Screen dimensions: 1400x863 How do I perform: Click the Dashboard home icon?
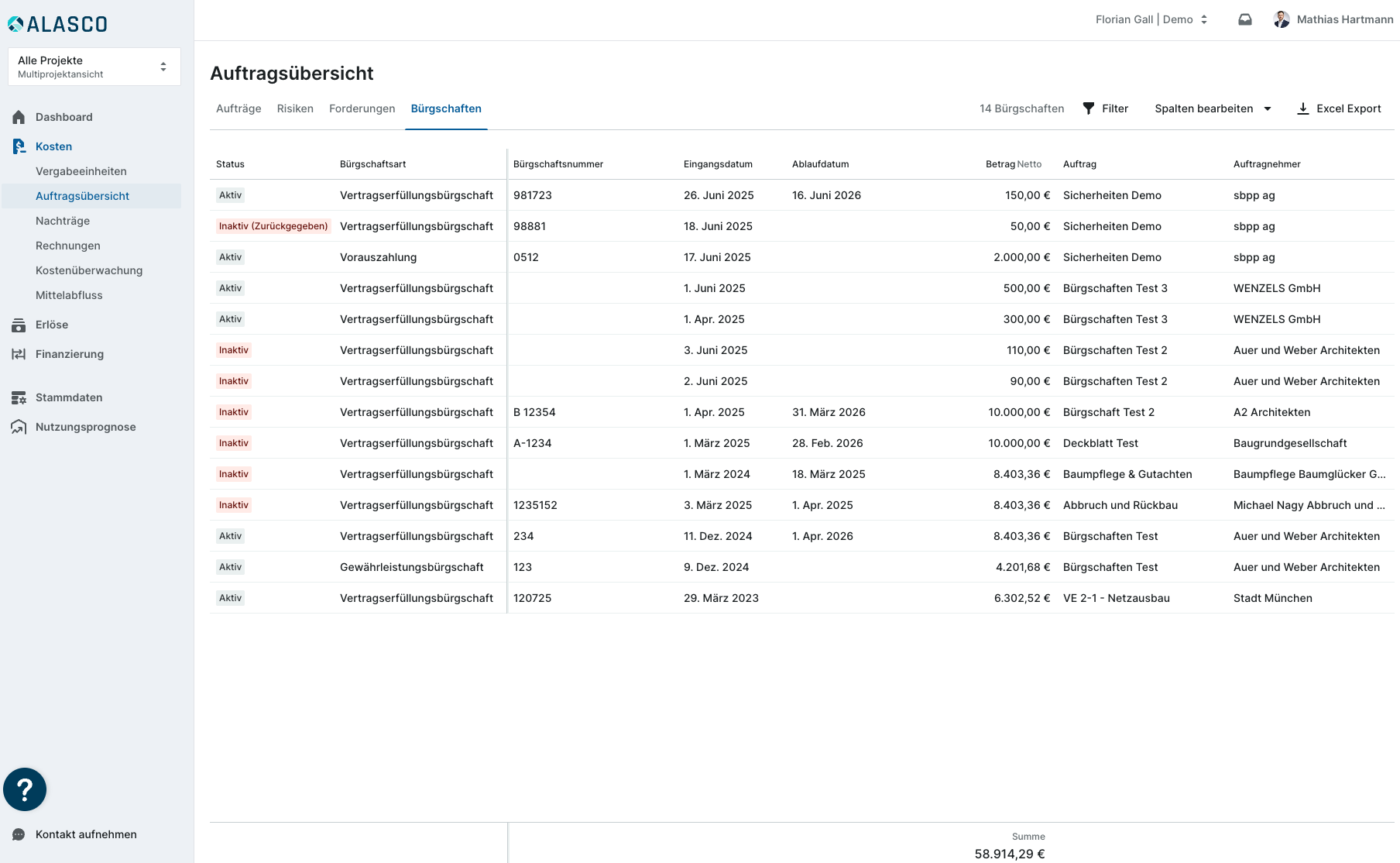pyautogui.click(x=19, y=117)
